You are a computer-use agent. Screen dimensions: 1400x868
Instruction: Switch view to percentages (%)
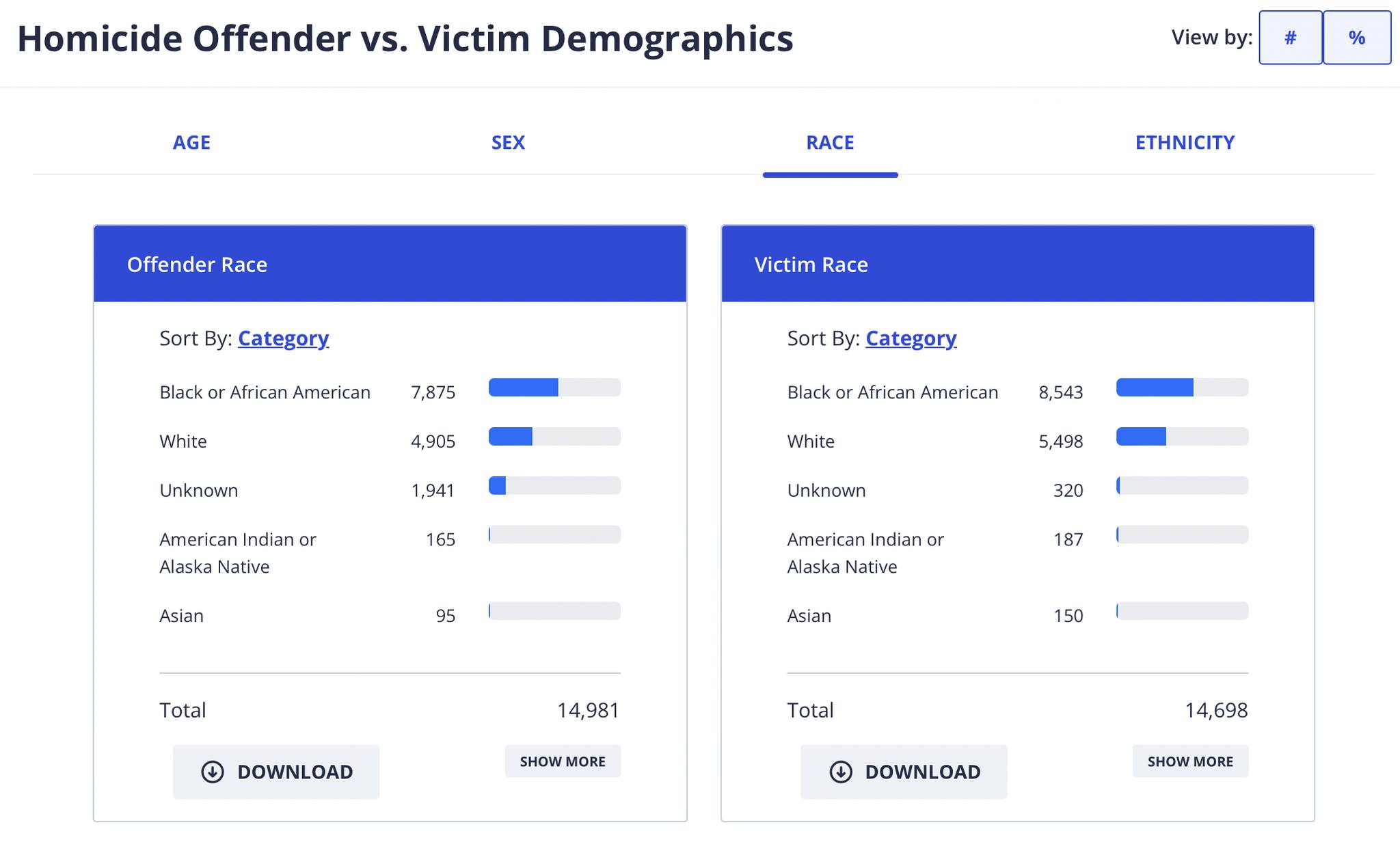pyautogui.click(x=1356, y=38)
